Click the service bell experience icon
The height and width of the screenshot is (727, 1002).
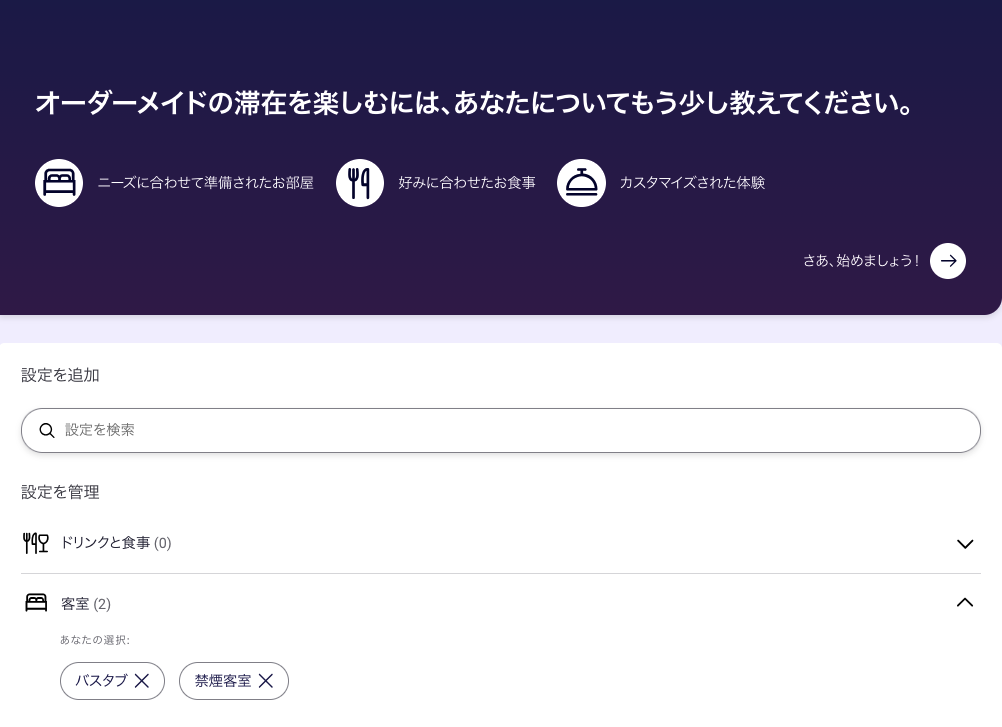581,183
